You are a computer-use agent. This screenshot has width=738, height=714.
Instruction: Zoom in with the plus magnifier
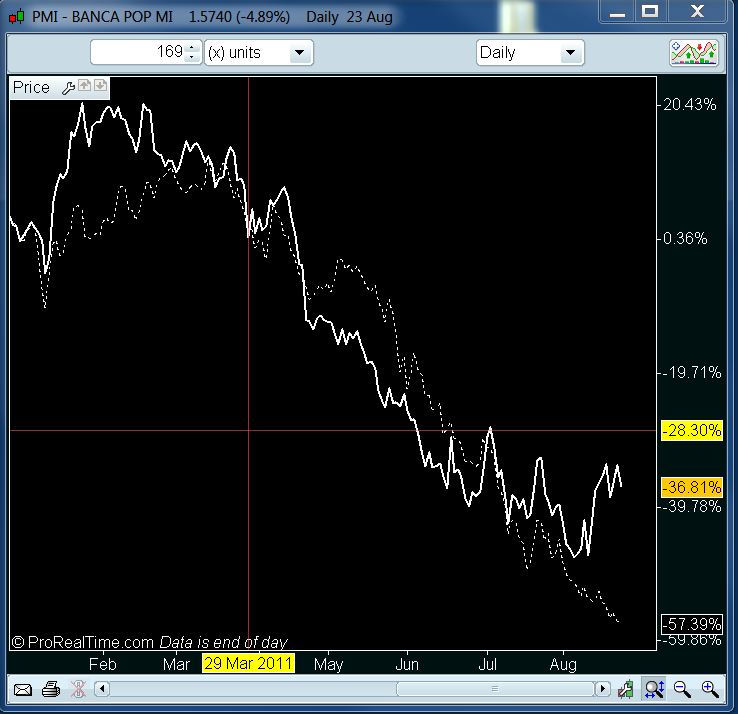(x=710, y=690)
